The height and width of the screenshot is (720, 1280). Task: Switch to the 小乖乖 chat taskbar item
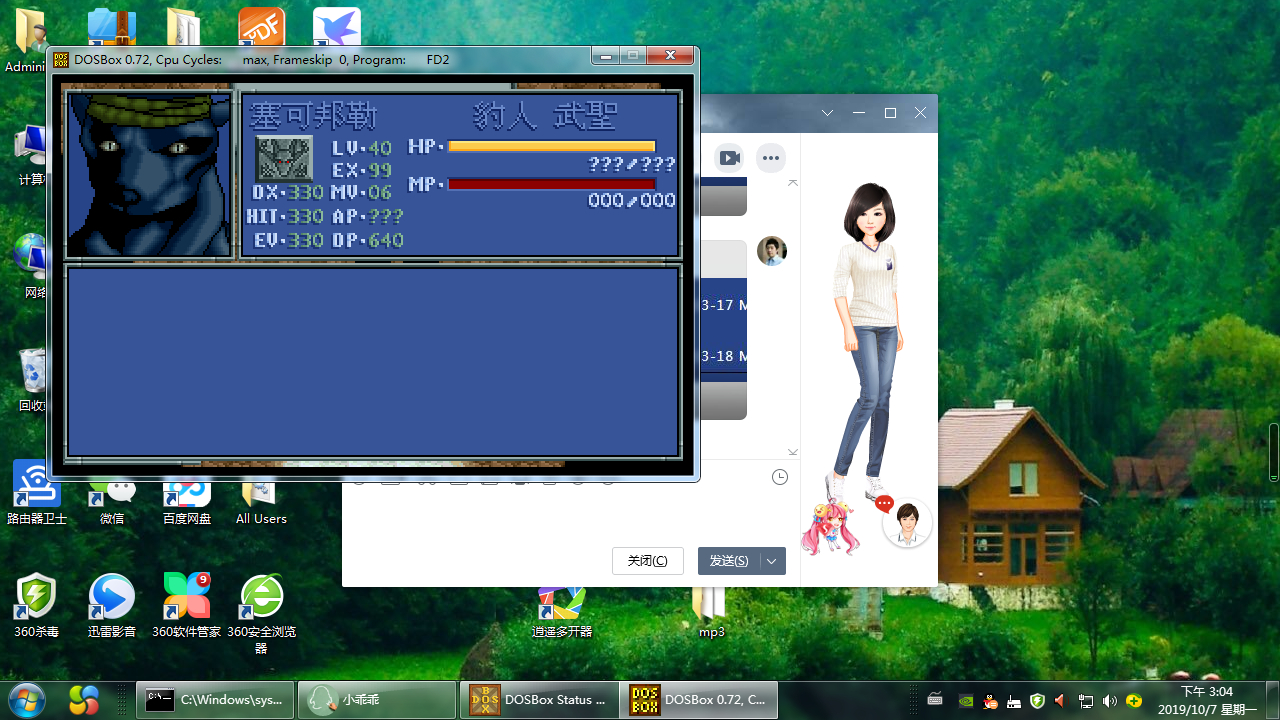pos(377,700)
